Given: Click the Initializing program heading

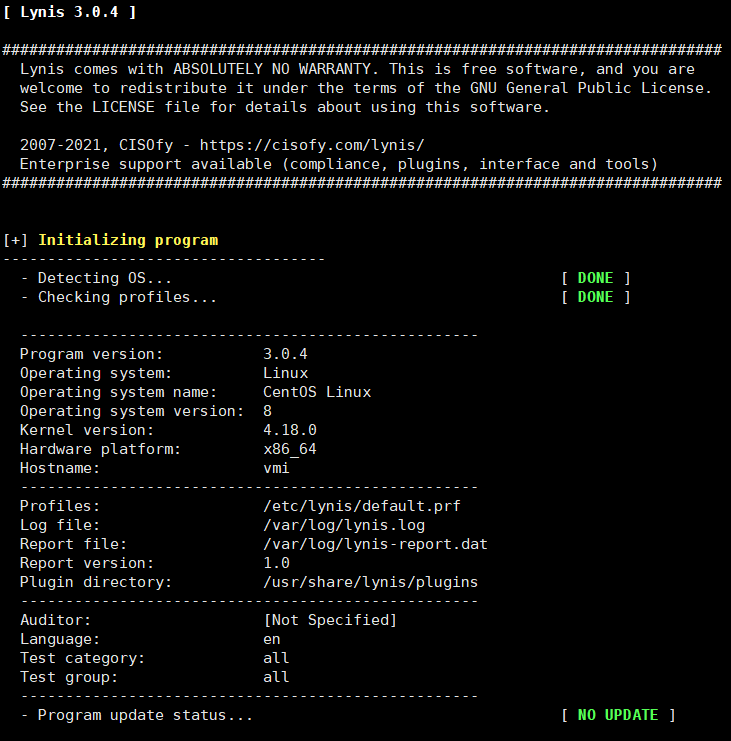Looking at the screenshot, I should [128, 240].
